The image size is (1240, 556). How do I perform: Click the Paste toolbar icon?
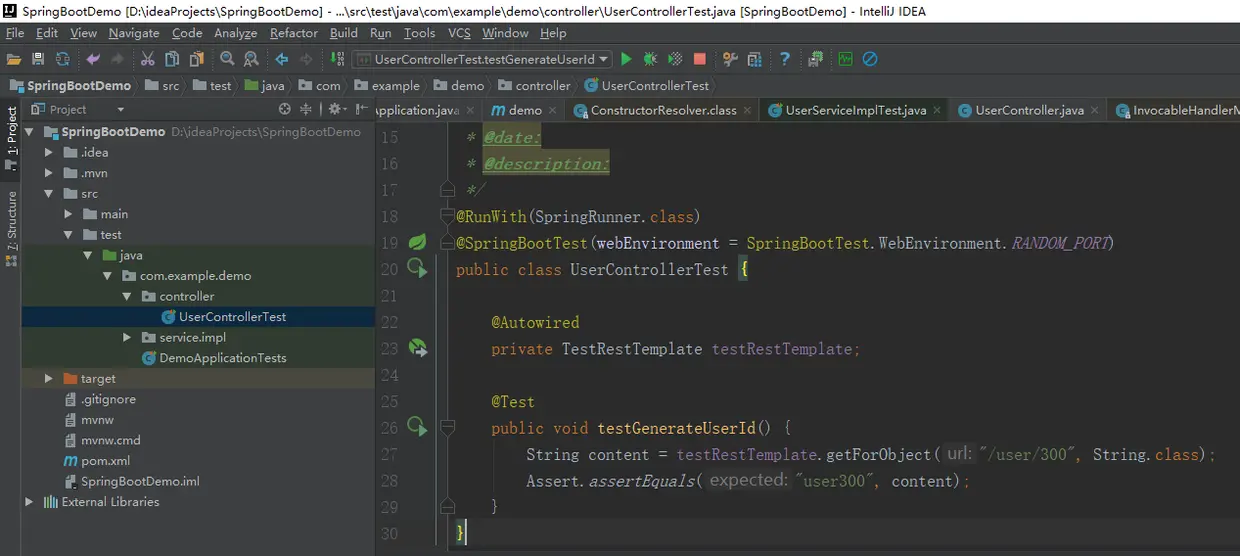tap(197, 60)
